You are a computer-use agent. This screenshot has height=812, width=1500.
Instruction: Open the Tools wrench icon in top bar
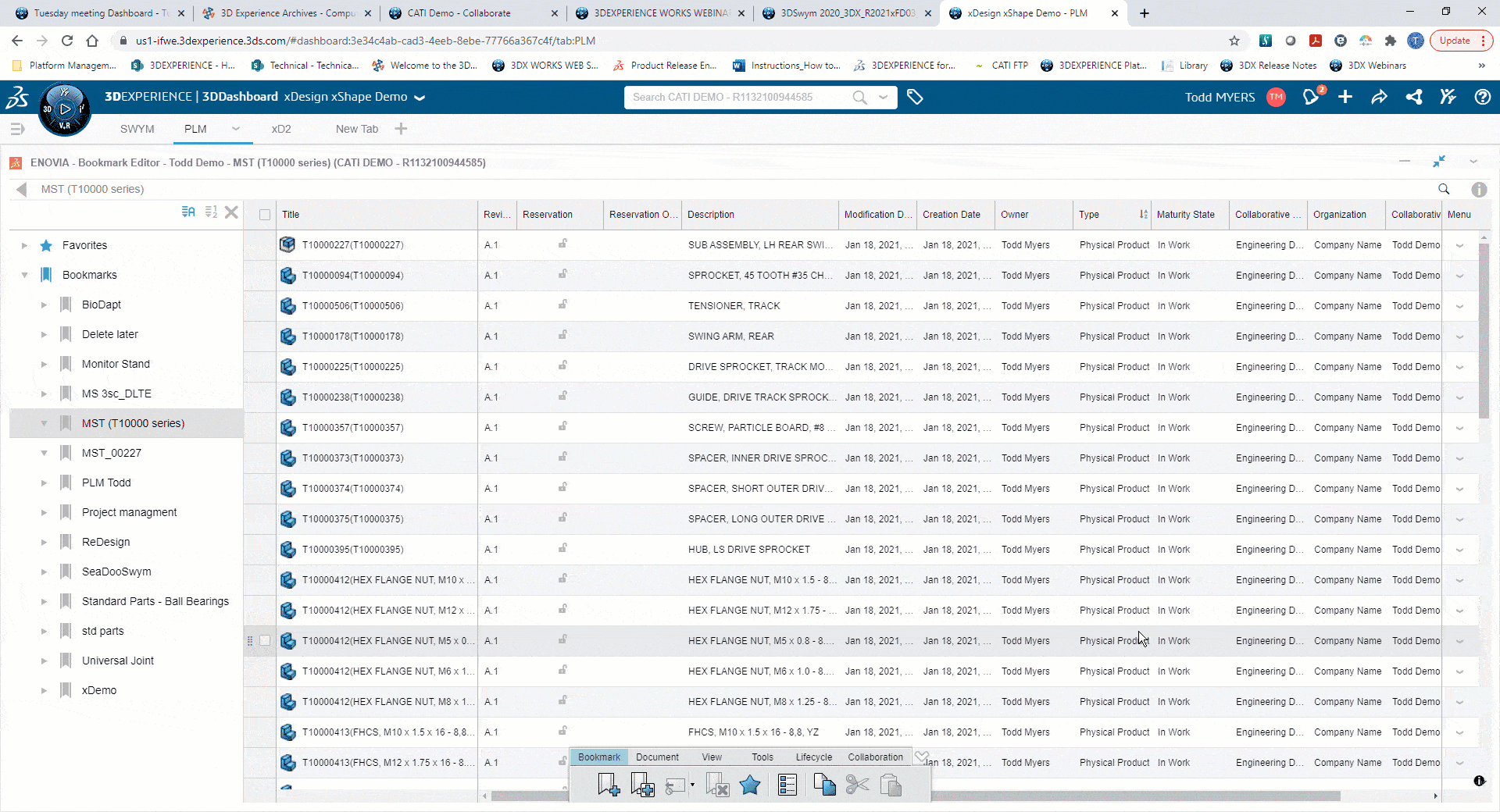(x=1448, y=97)
